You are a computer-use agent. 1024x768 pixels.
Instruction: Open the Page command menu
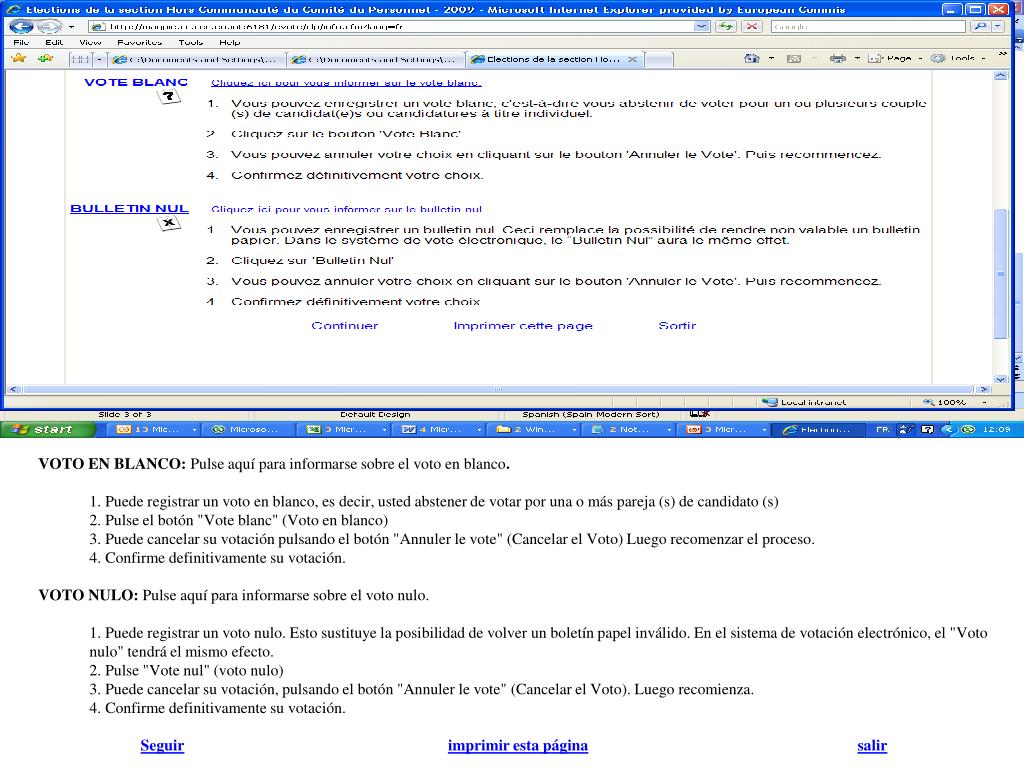tap(895, 58)
